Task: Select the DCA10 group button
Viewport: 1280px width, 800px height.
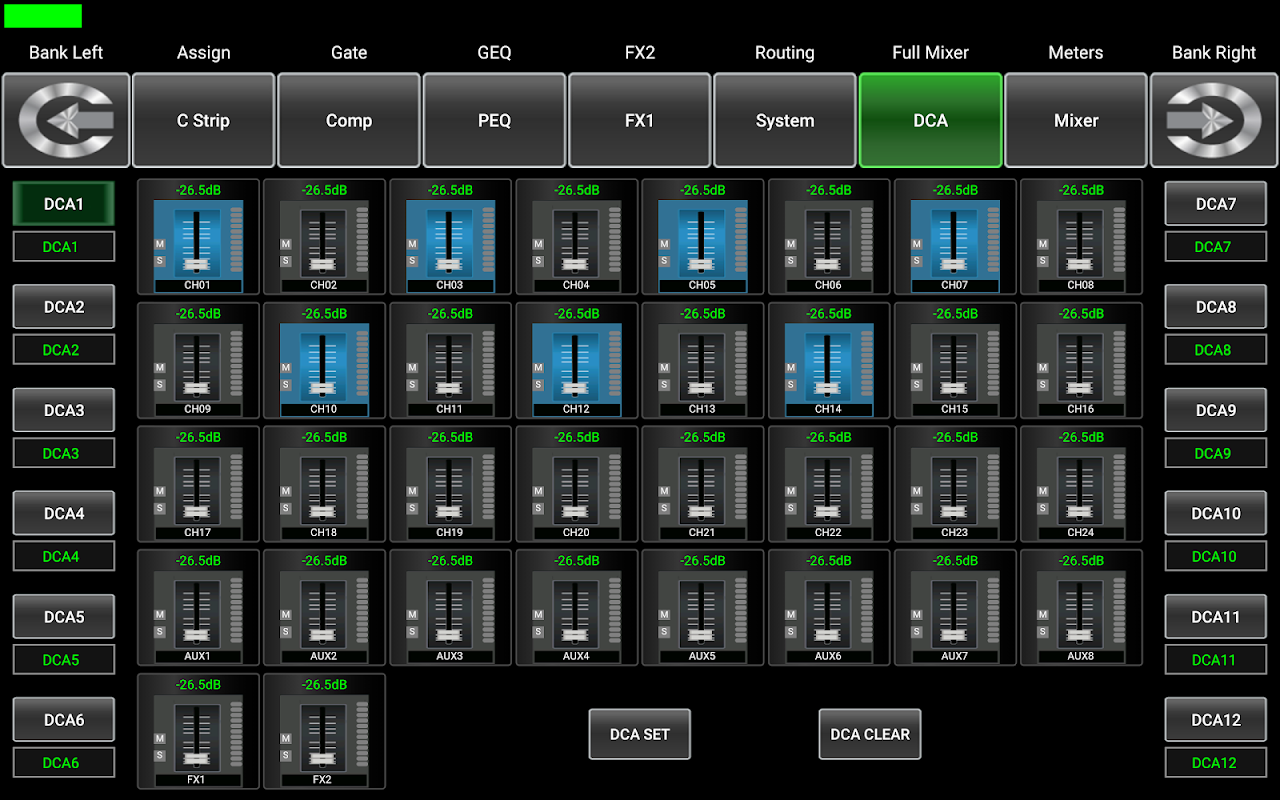Action: [1216, 513]
